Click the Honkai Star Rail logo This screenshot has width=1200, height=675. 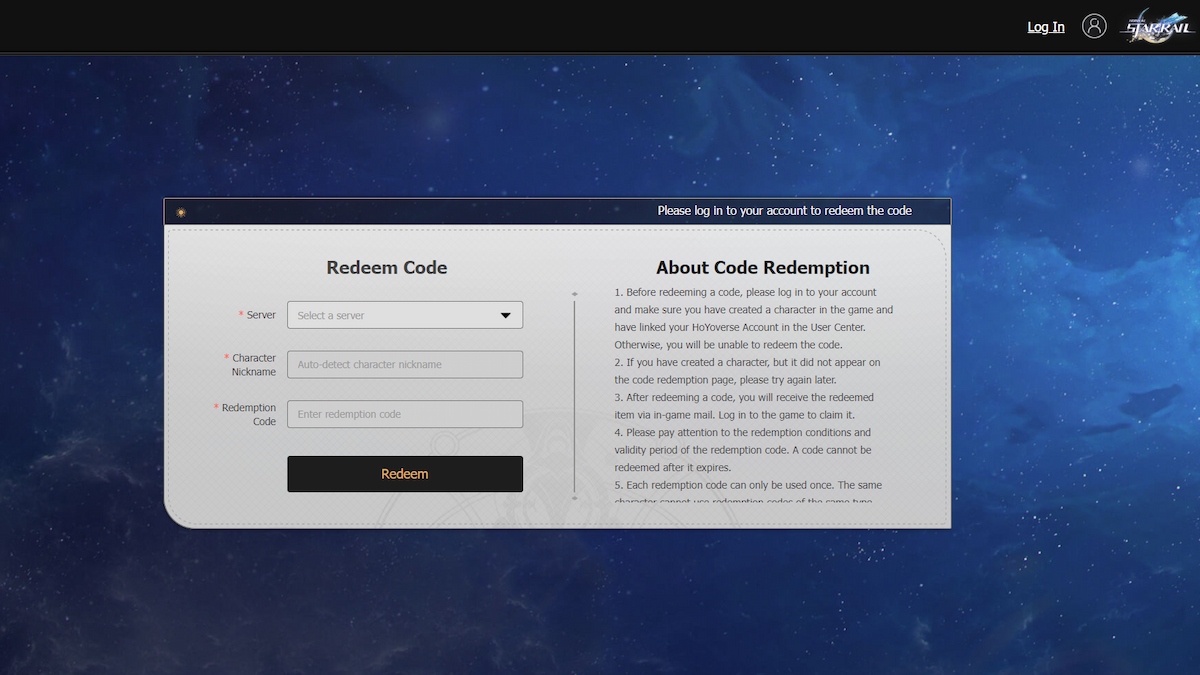coord(1157,26)
